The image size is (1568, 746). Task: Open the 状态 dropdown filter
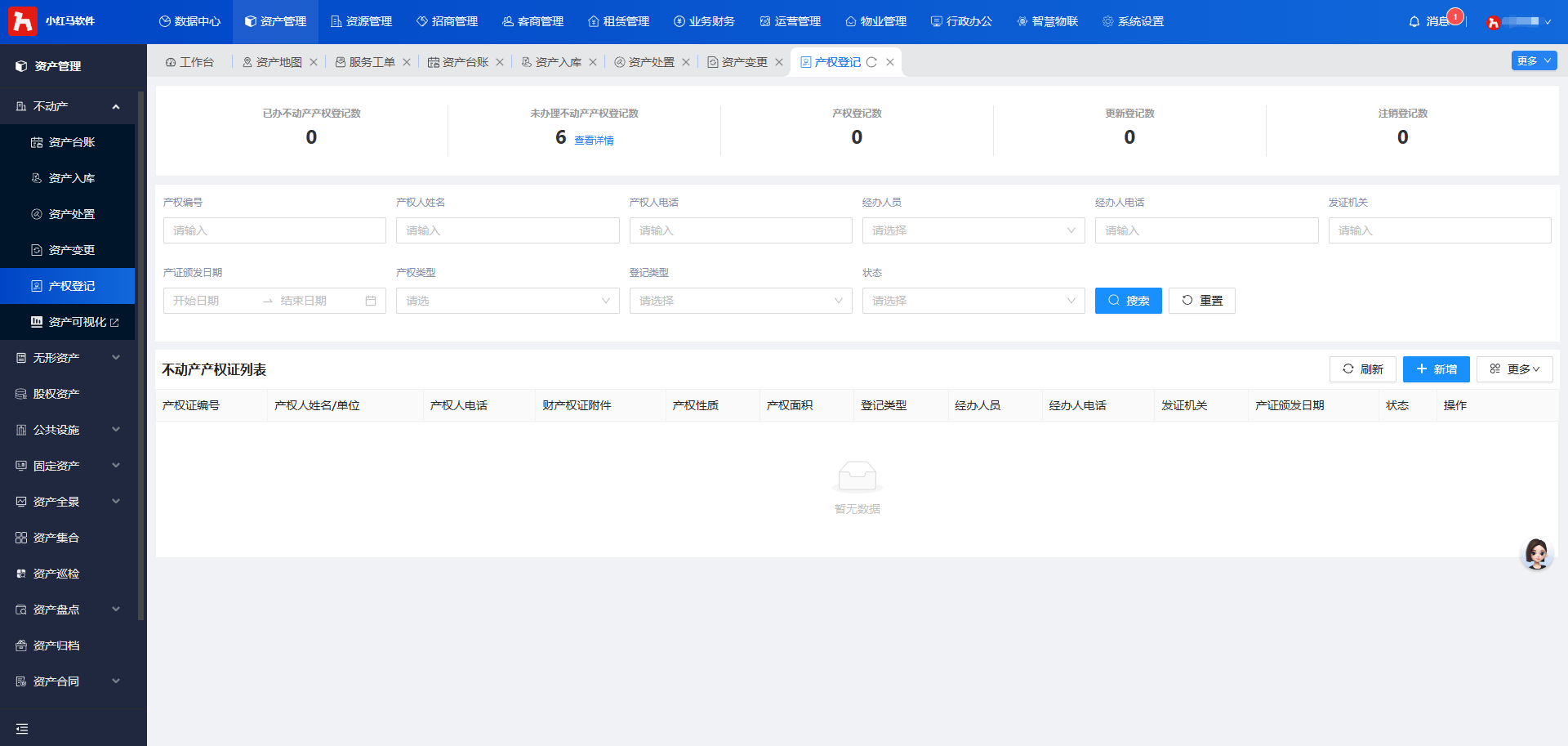(973, 301)
